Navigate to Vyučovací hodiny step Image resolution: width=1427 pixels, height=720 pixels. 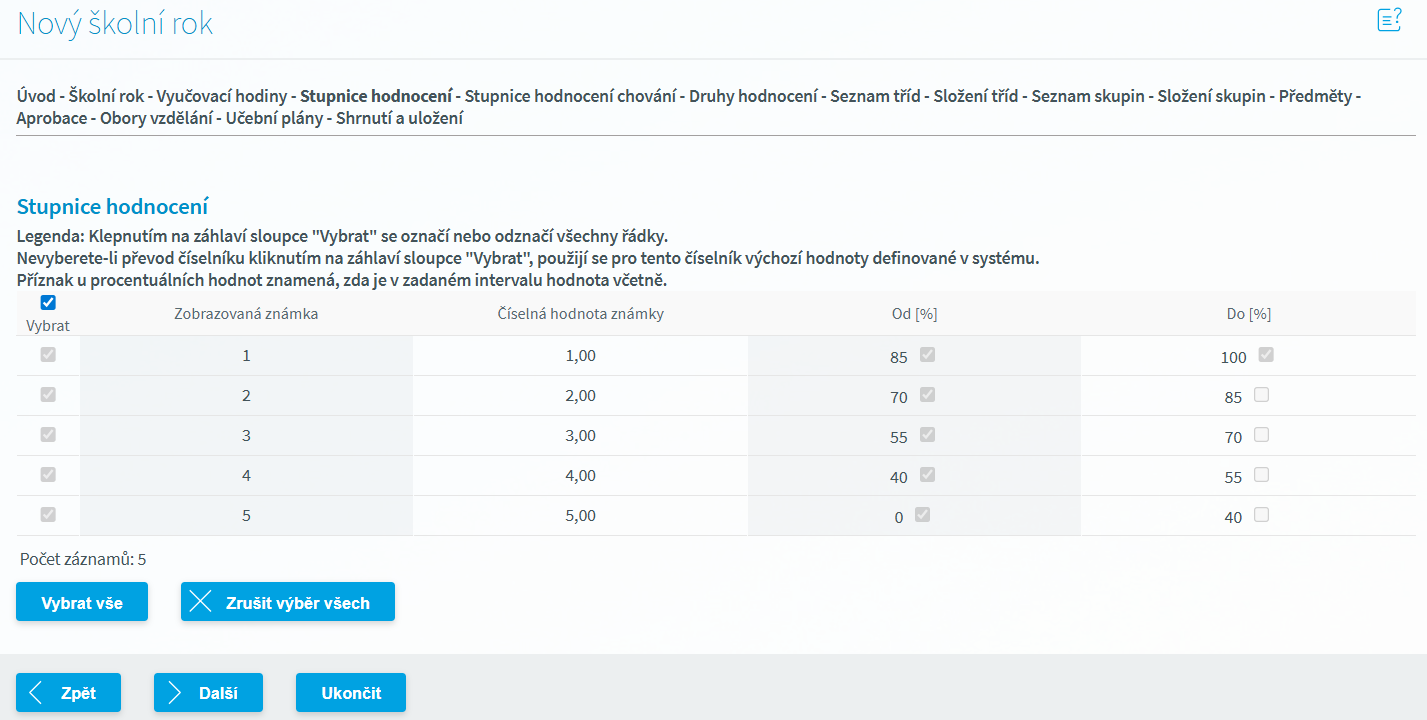click(222, 97)
